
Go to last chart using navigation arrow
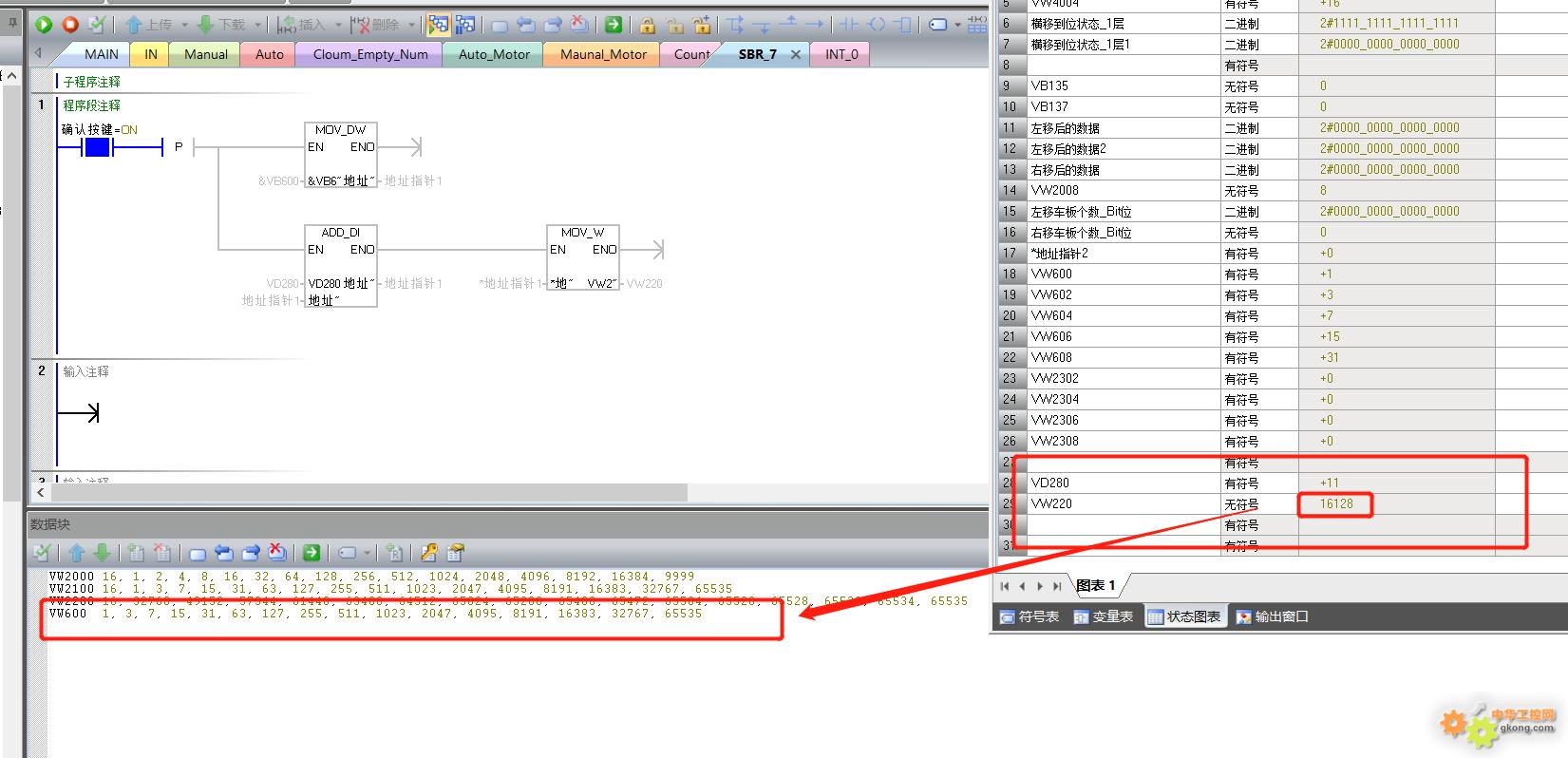(x=1057, y=586)
